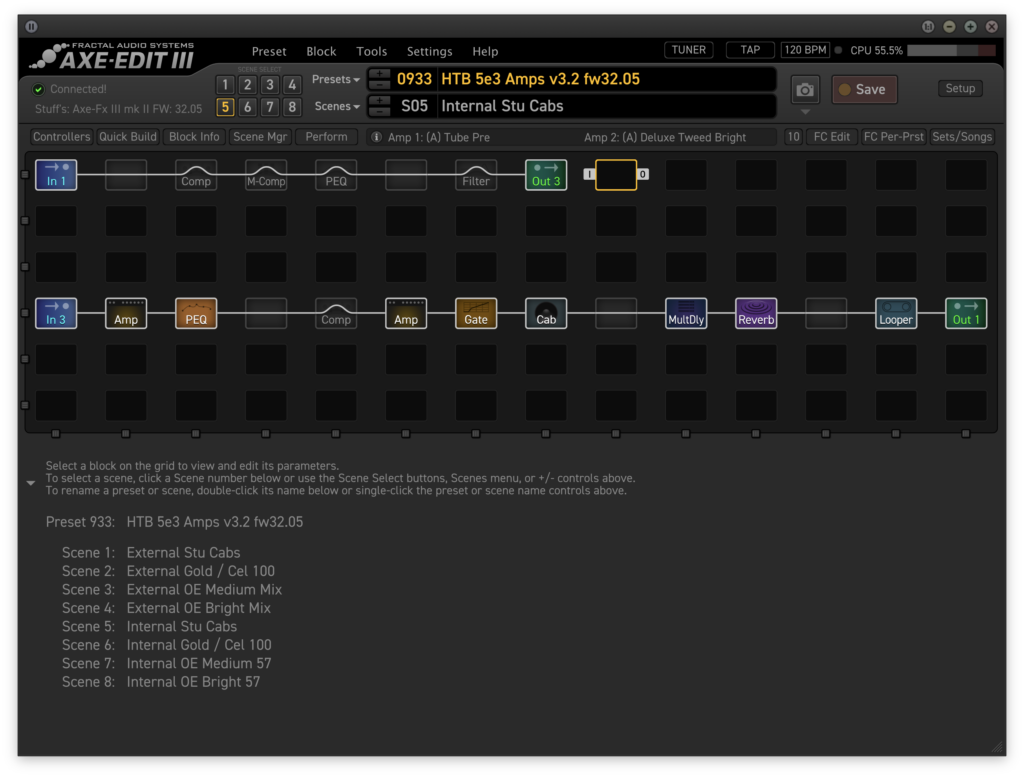Open the Perform view

327,137
